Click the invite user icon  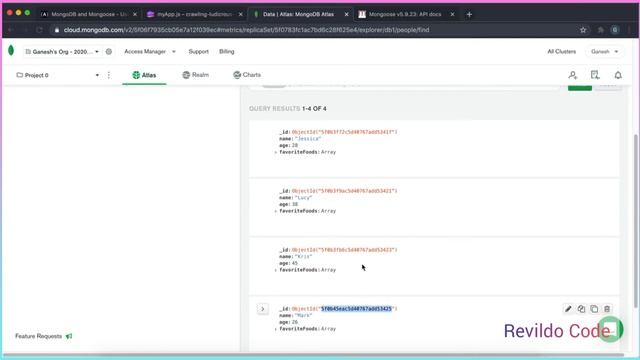573,75
